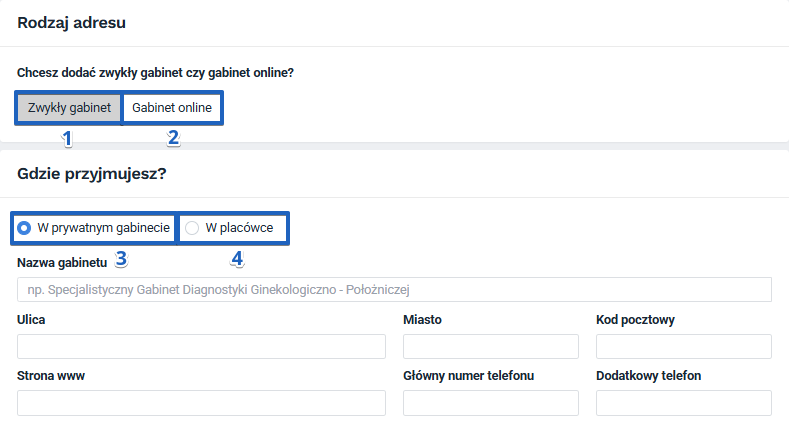The image size is (789, 432).
Task: Click the Strona www input field
Action: pos(201,402)
